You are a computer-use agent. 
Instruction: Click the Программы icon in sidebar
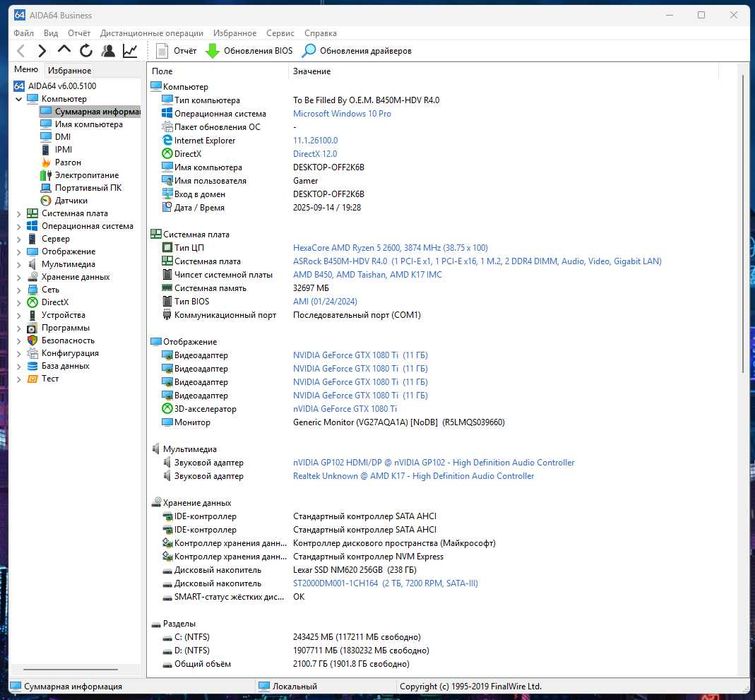pyautogui.click(x=32, y=328)
